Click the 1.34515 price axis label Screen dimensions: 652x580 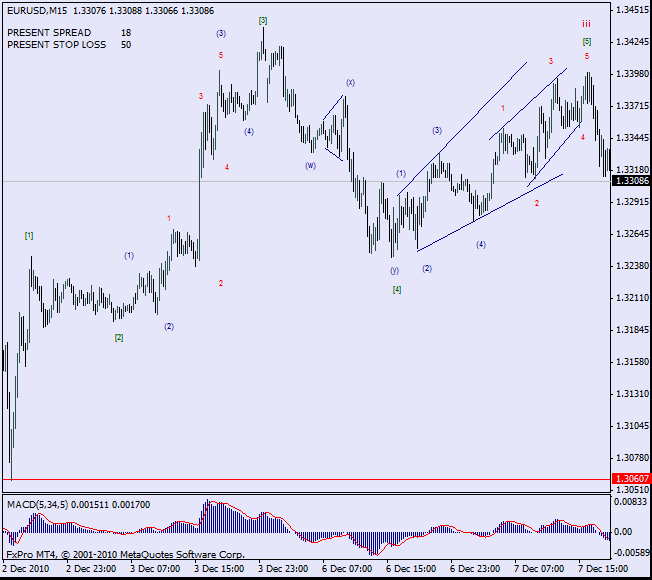[630, 9]
